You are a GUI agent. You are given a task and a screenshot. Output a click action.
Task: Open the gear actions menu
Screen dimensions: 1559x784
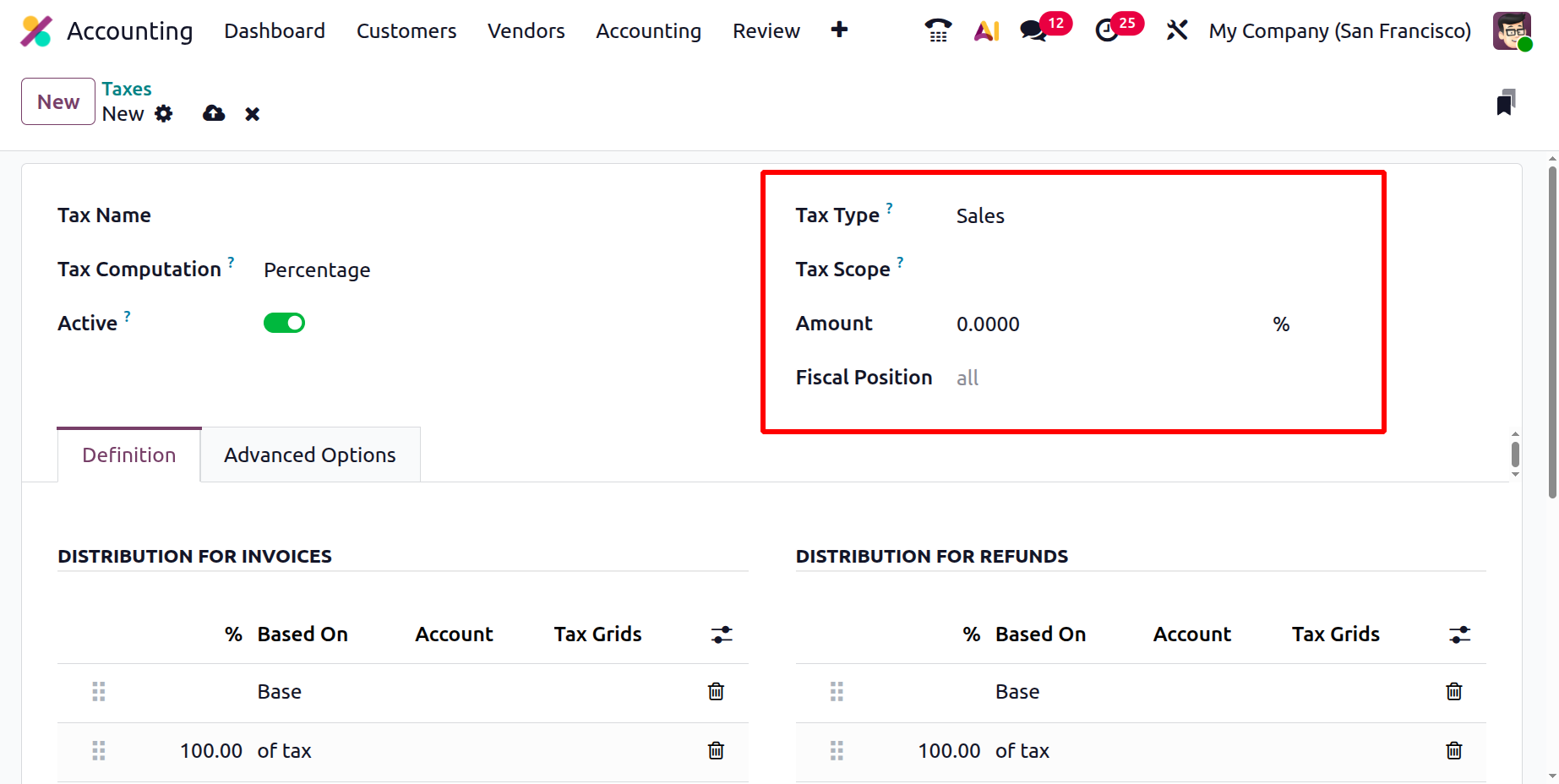point(164,113)
